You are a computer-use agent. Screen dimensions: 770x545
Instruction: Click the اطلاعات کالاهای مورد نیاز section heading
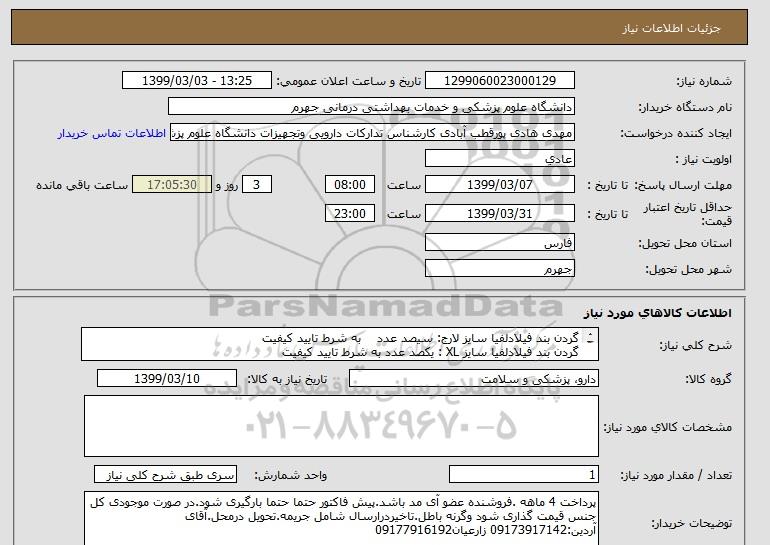click(x=658, y=313)
